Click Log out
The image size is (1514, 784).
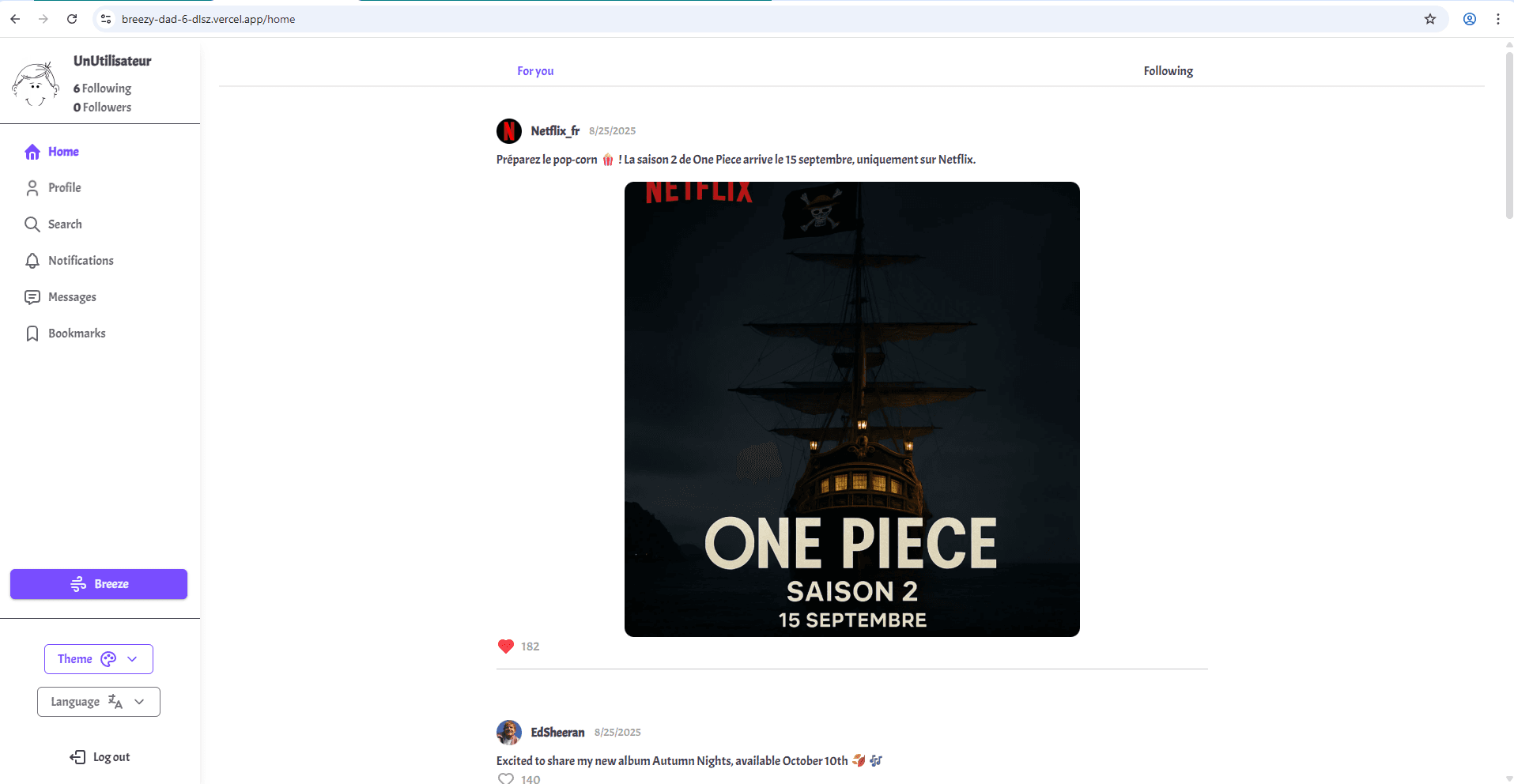pyautogui.click(x=100, y=757)
